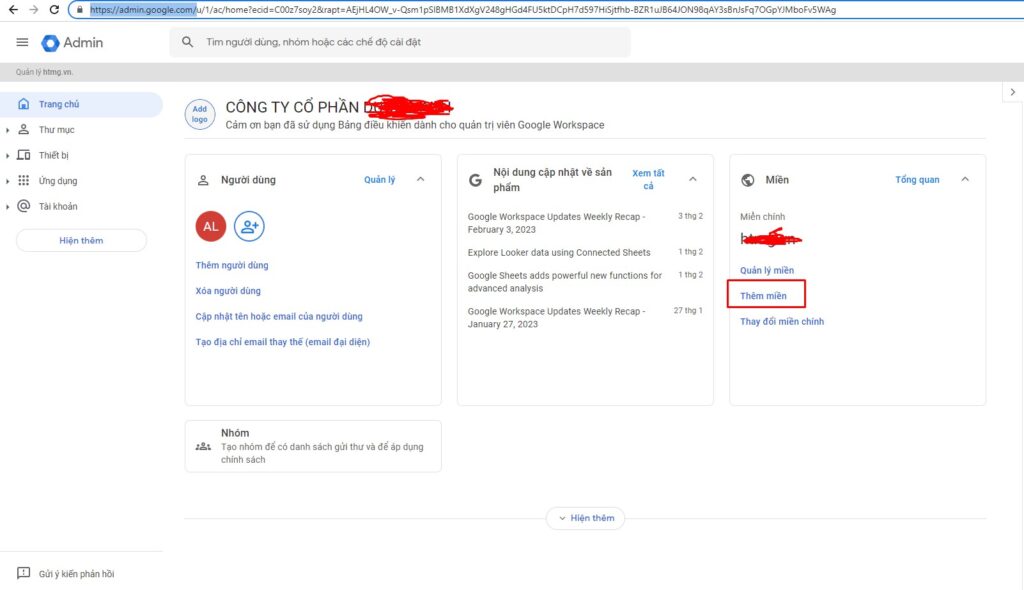Viewport: 1024px width, 590px height.
Task: Select Trang chủ in sidebar
Action: (59, 104)
